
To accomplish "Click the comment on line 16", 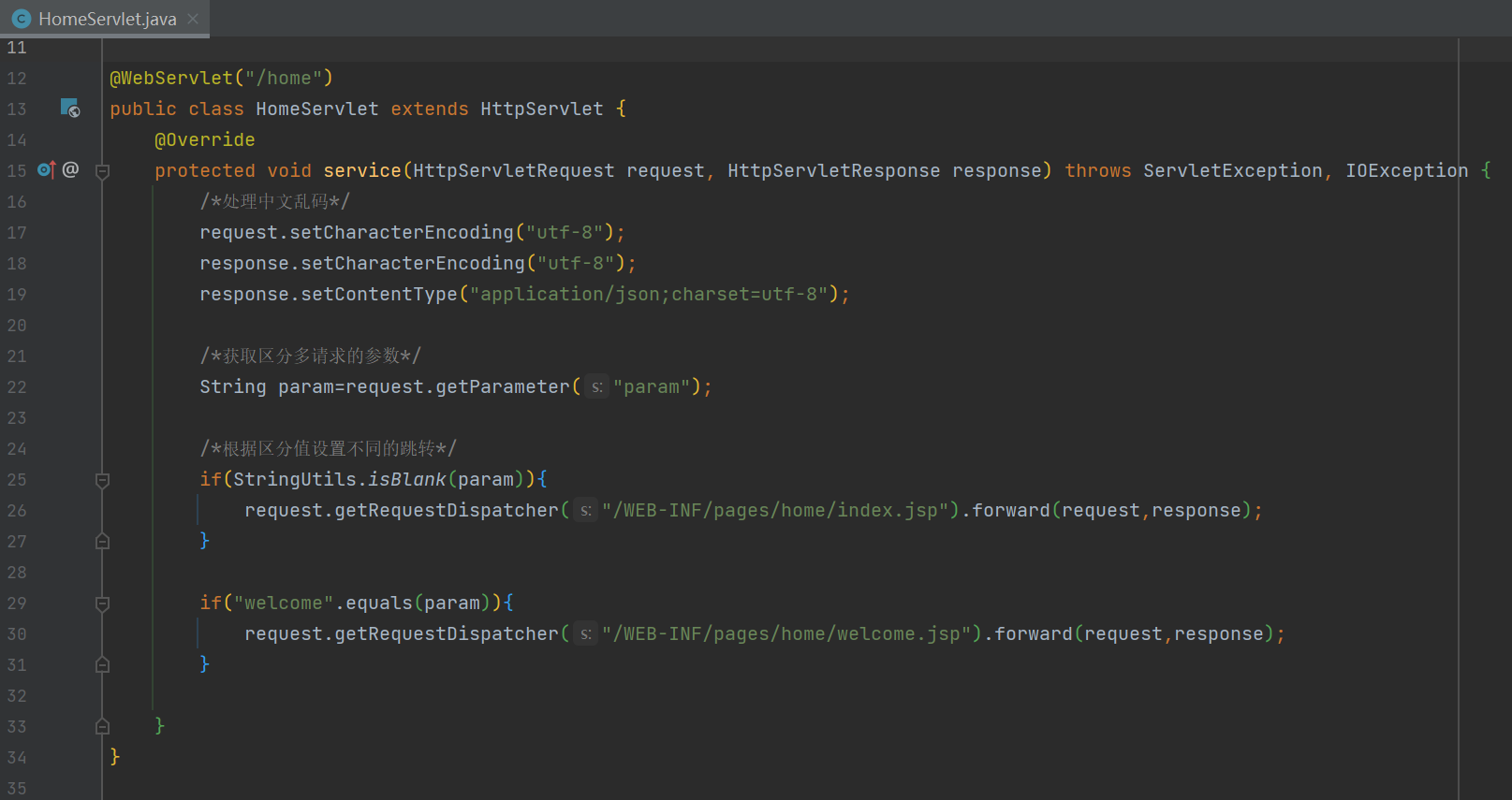I will [274, 201].
